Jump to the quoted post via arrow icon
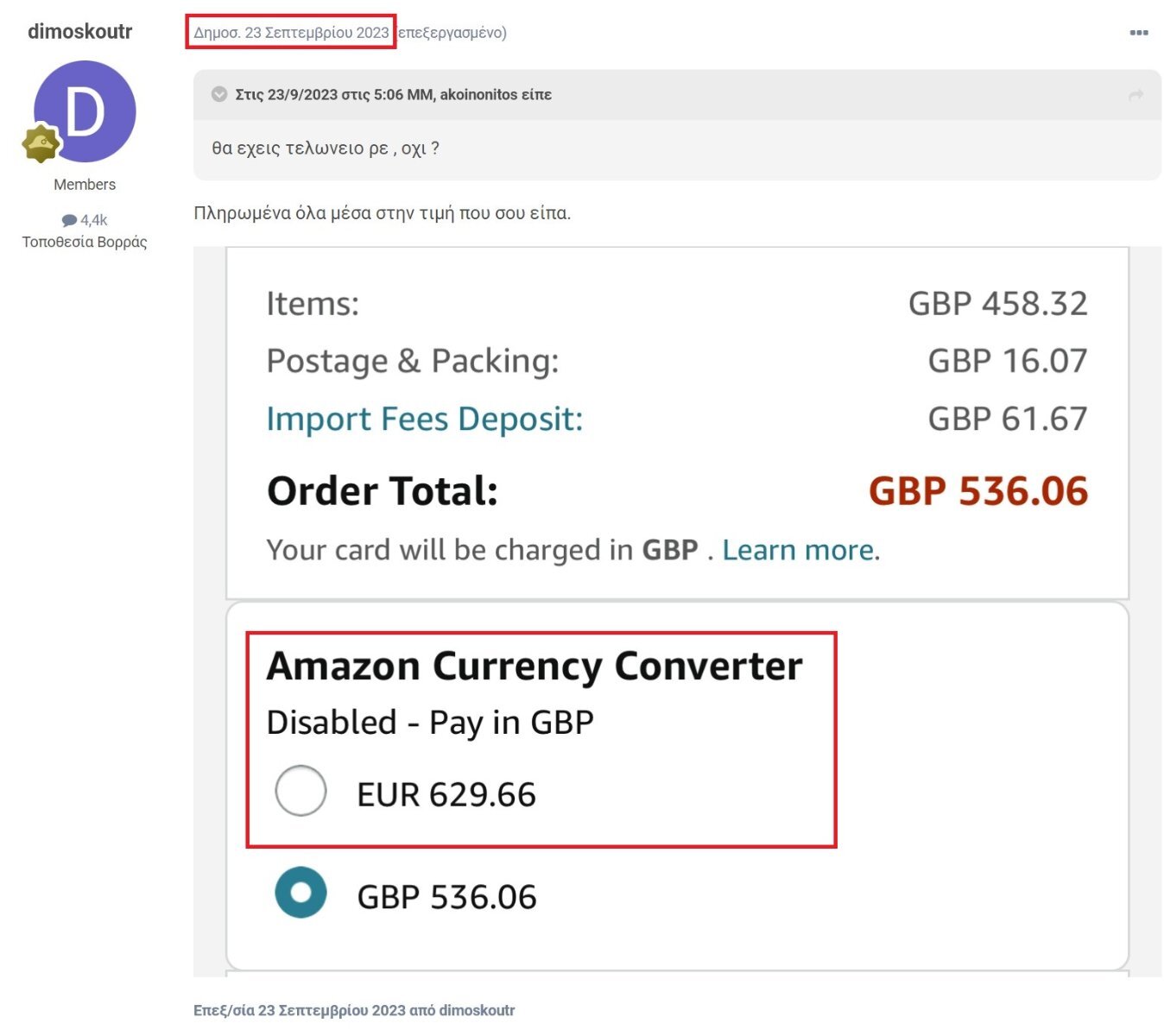This screenshot has width=1164, height=1036. click(x=1136, y=95)
